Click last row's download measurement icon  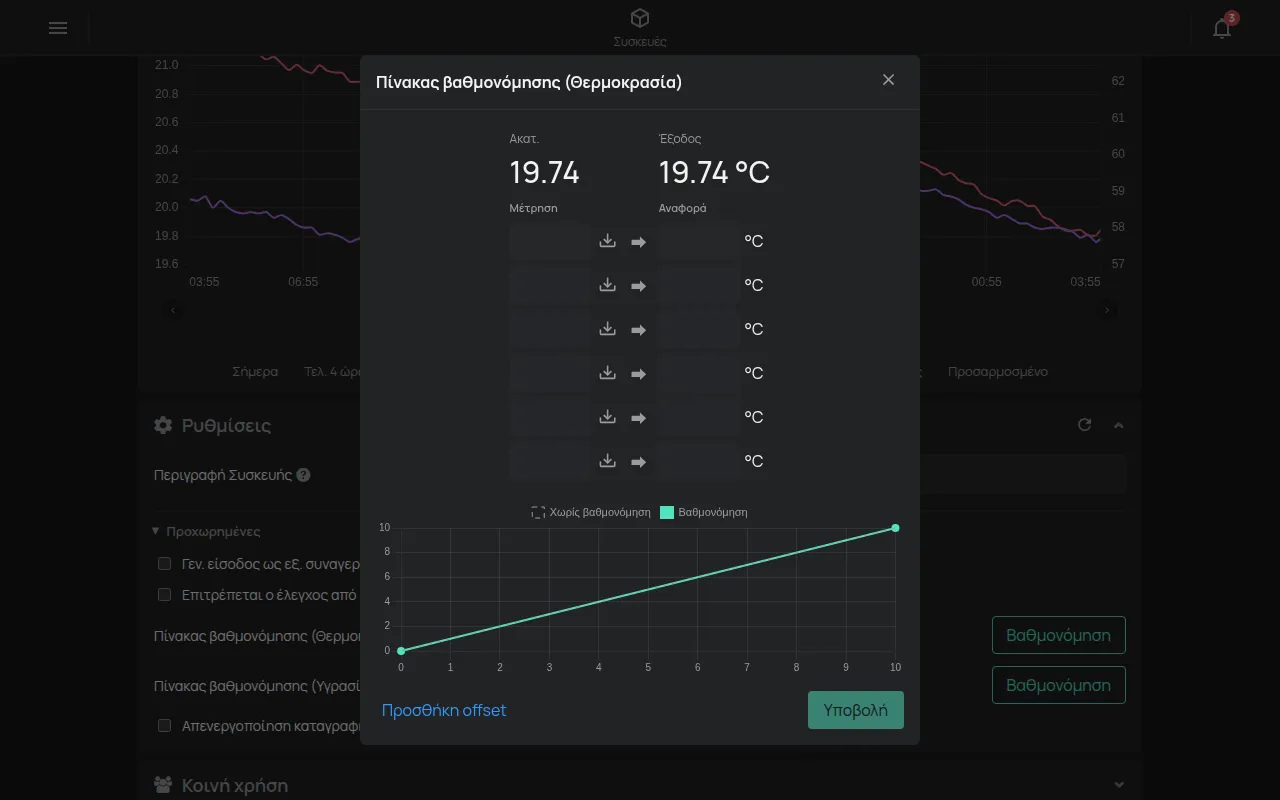coord(607,461)
